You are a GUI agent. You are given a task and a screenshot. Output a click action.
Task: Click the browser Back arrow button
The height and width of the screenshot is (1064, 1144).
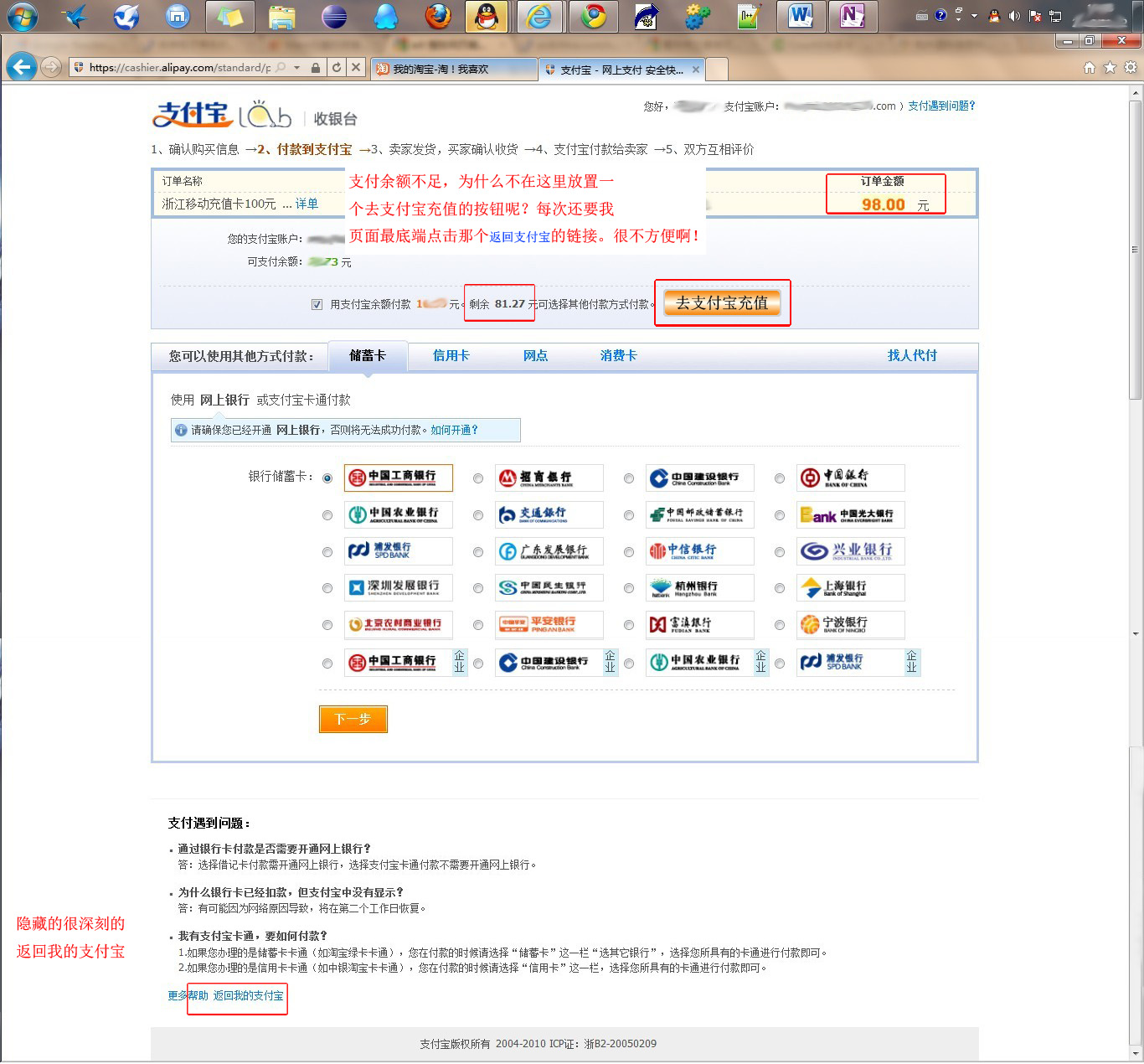pyautogui.click(x=22, y=67)
